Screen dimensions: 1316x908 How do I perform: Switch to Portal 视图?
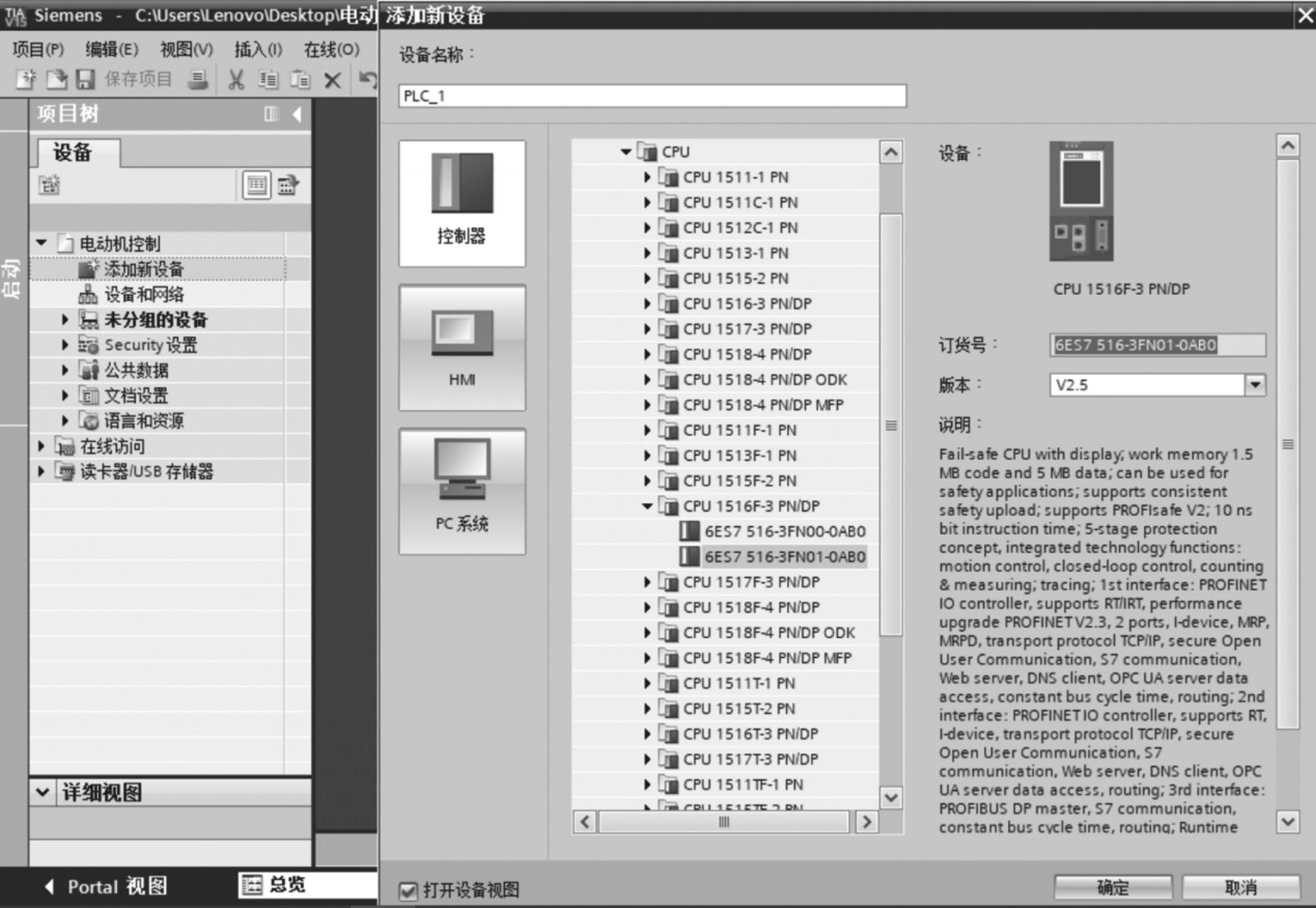point(106,887)
